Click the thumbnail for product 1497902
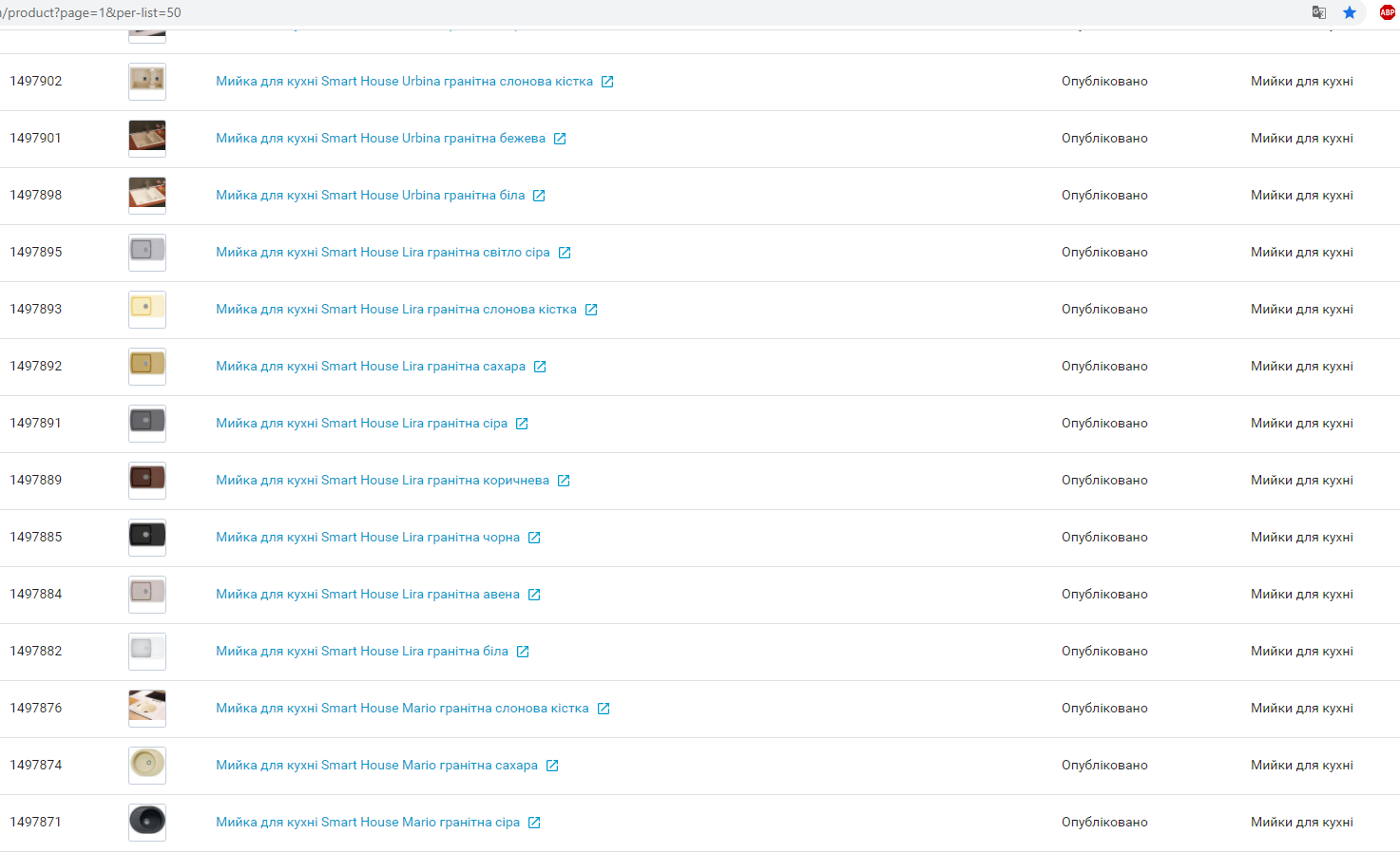 (x=147, y=82)
